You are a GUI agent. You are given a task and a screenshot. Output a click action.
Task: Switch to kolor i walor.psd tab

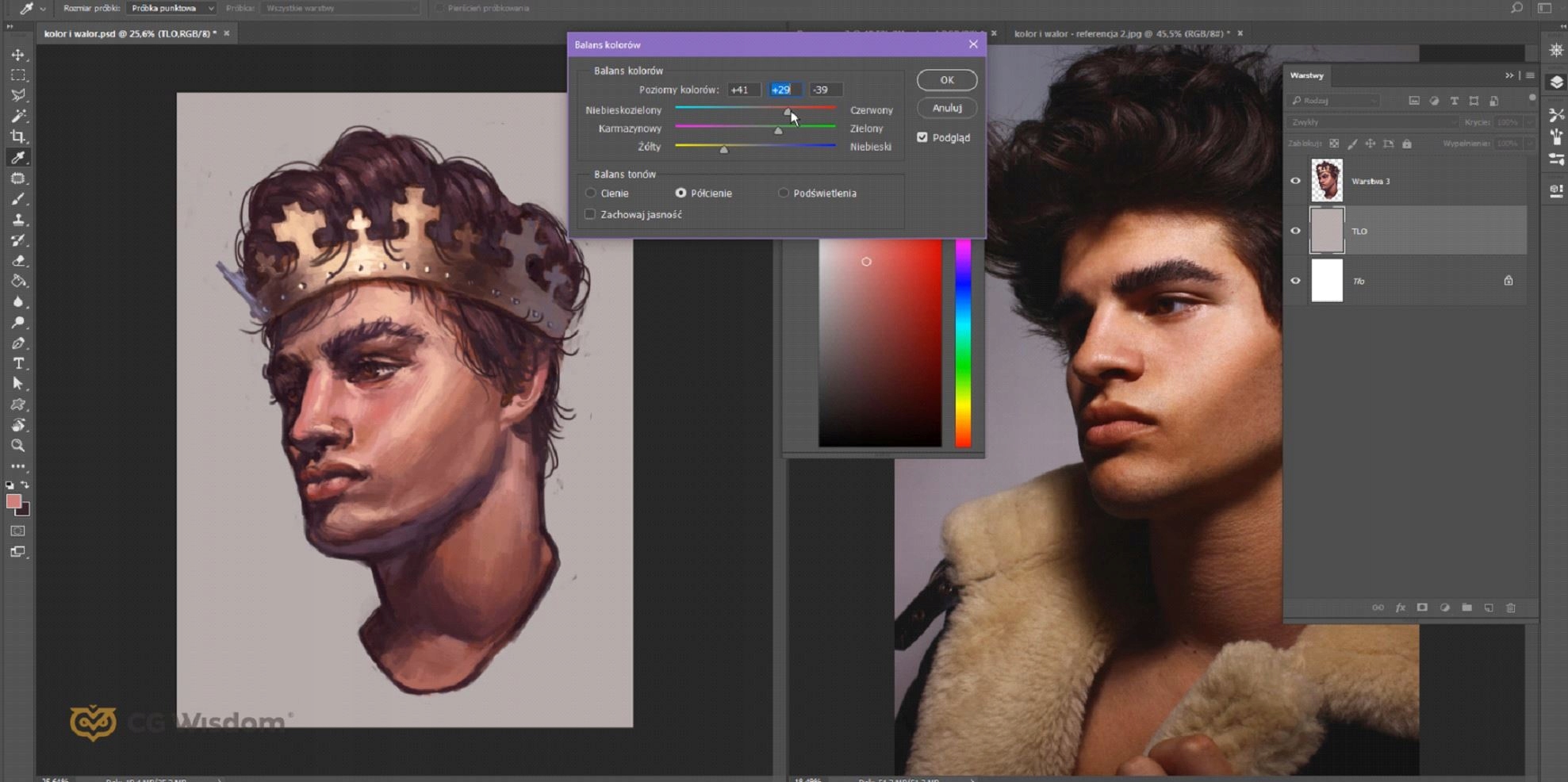[130, 33]
